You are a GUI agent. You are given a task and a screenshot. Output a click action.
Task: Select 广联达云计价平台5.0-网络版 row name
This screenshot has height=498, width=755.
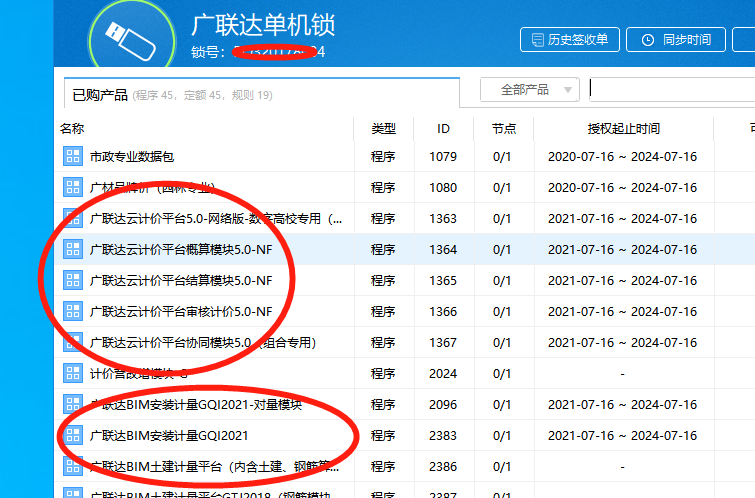[216, 219]
